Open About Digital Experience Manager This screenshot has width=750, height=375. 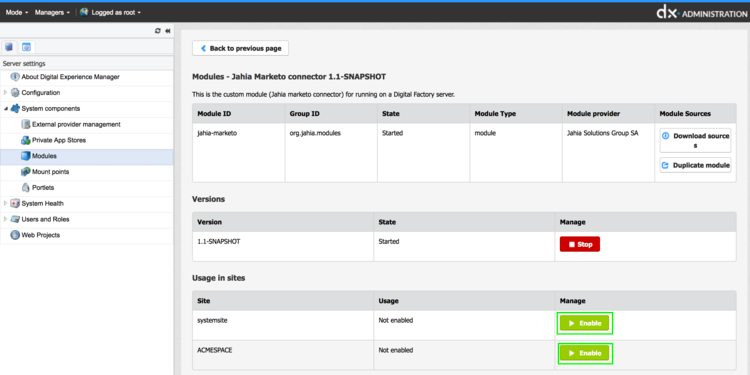coord(70,77)
